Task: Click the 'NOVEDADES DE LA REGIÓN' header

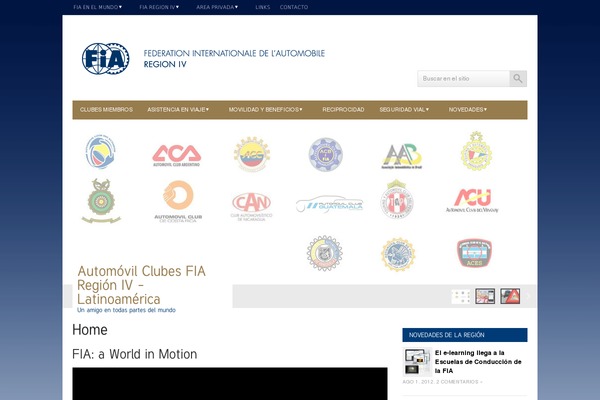Action: pyautogui.click(x=465, y=335)
